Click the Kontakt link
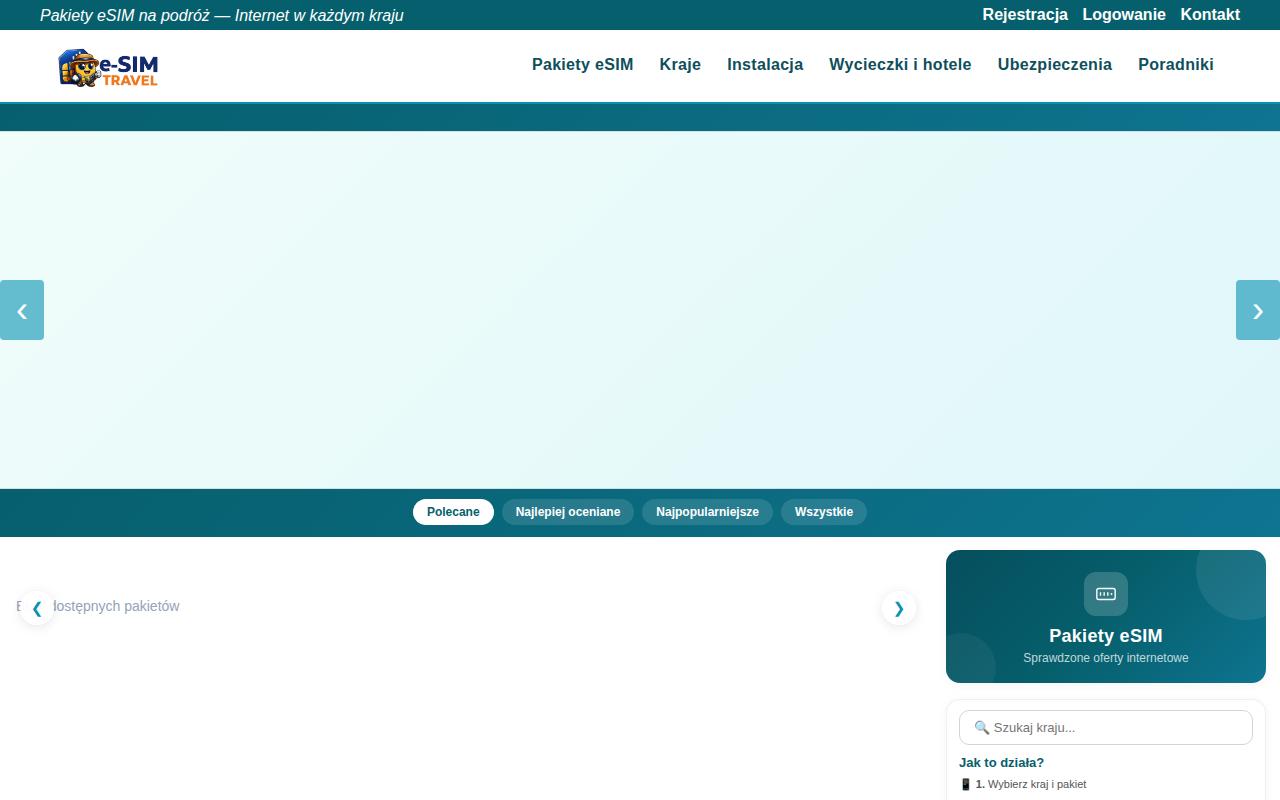The width and height of the screenshot is (1280, 800). coord(1210,15)
